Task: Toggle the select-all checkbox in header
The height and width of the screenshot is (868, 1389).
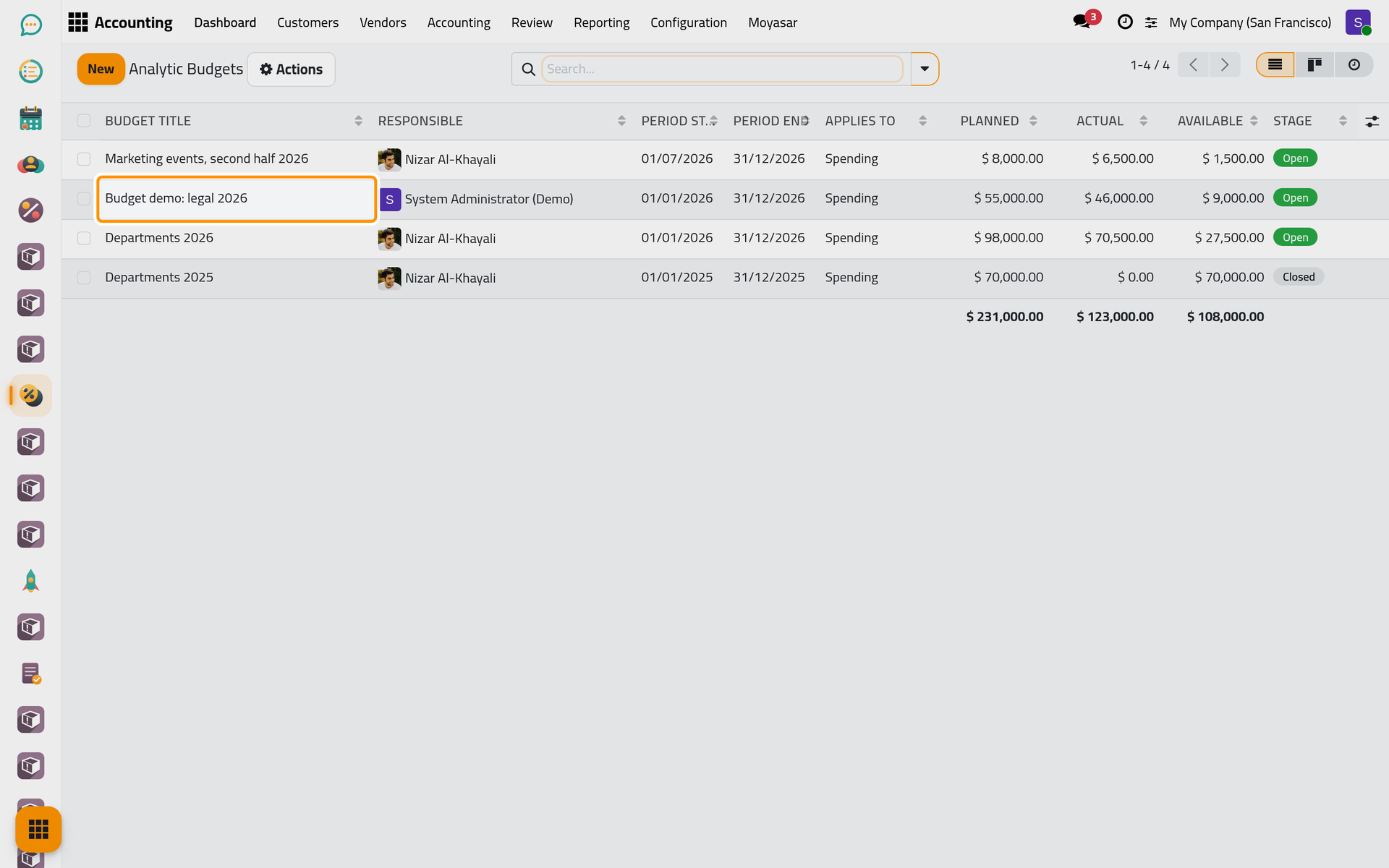Action: [84, 121]
